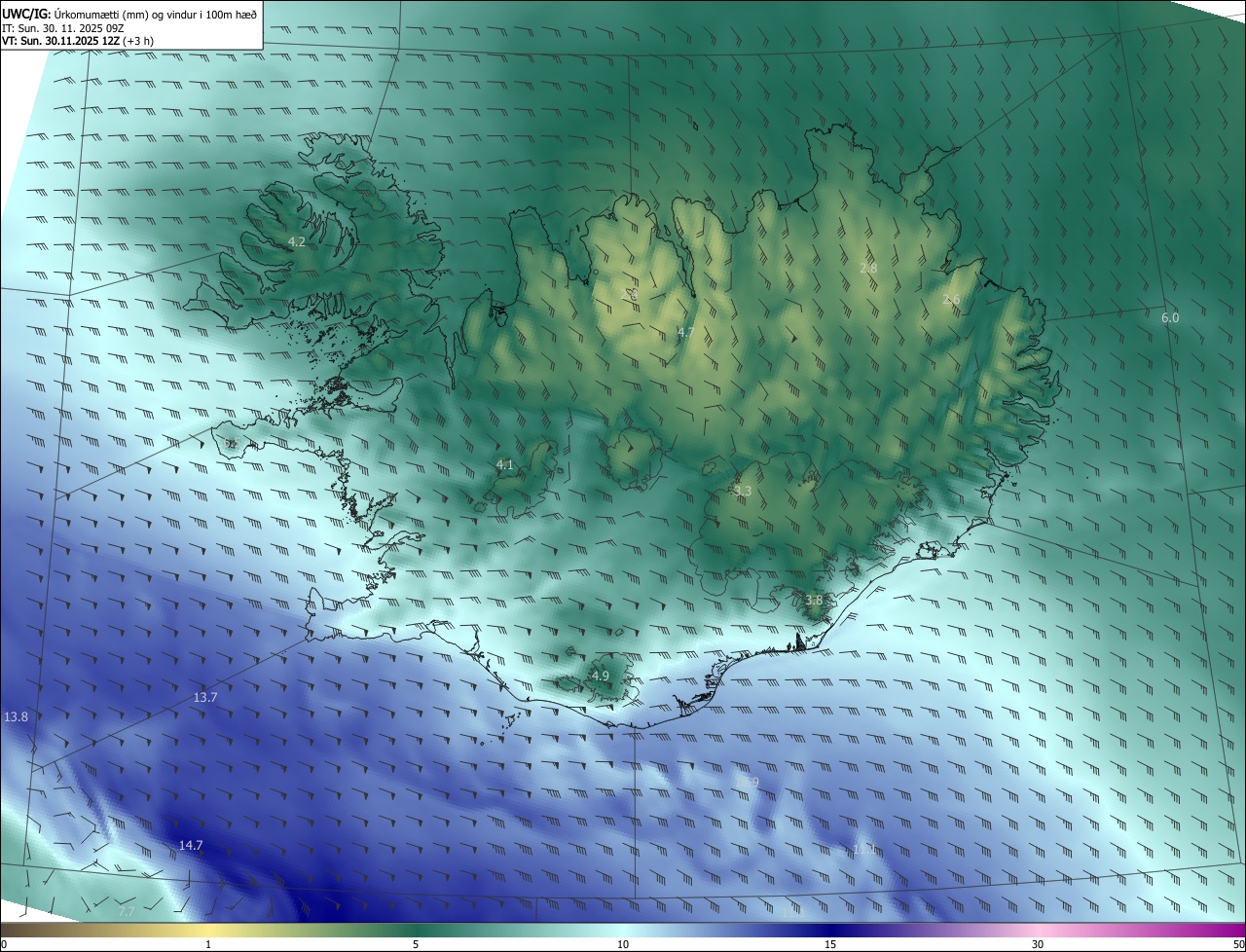Click the 4.2 value over the Westfjords
This screenshot has width=1246, height=952.
click(297, 241)
